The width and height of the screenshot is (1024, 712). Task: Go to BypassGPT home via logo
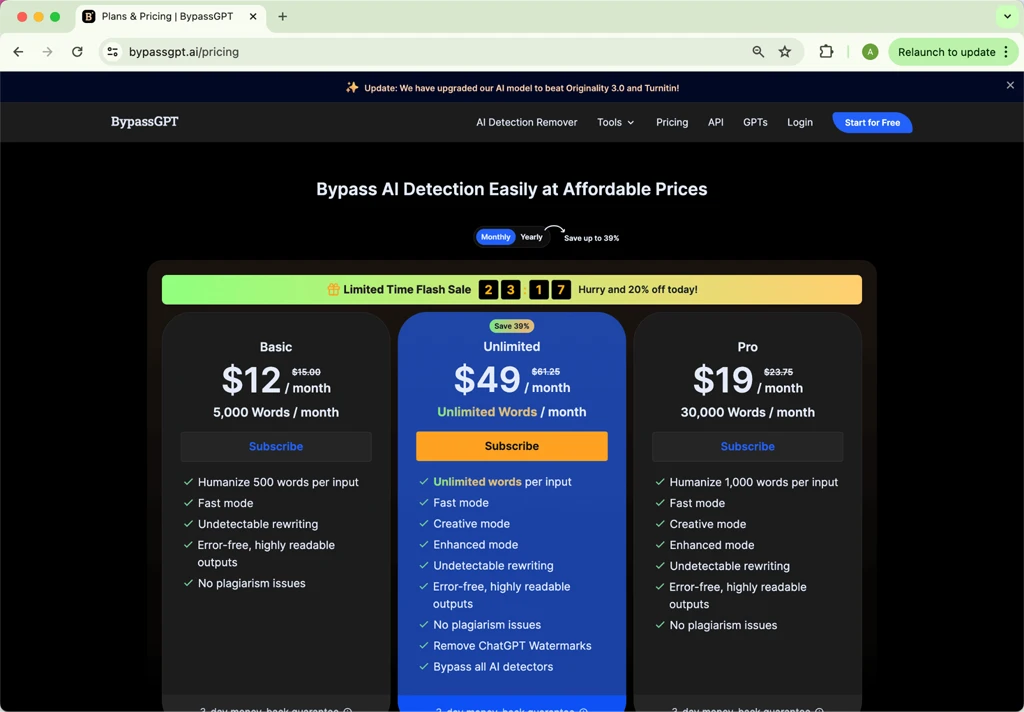pyautogui.click(x=144, y=121)
